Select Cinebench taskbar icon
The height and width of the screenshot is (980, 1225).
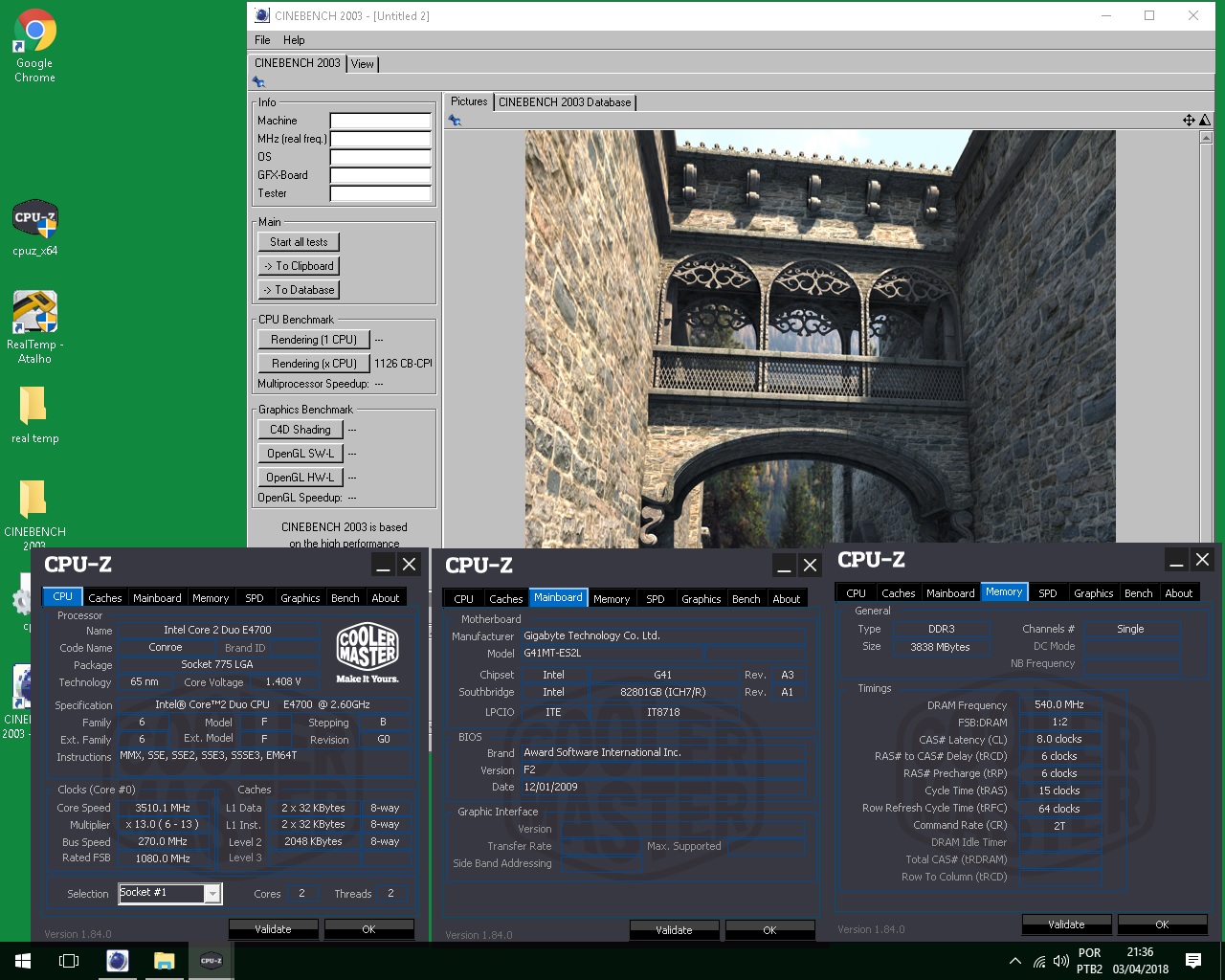pos(118,961)
